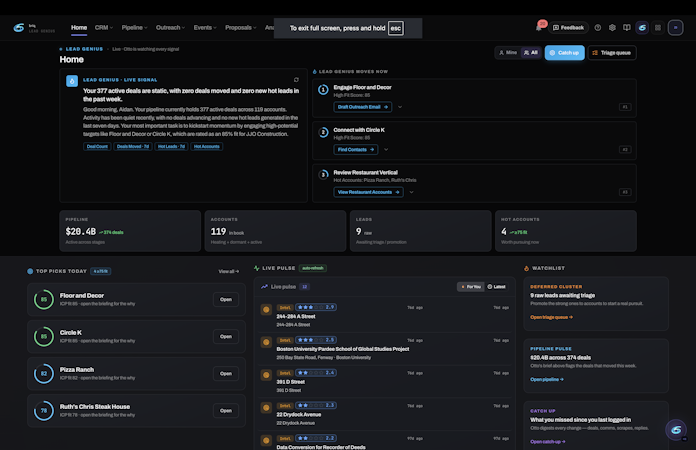The height and width of the screenshot is (450, 696).
Task: Click the Pipeline $20.4B stat card
Action: point(130,231)
